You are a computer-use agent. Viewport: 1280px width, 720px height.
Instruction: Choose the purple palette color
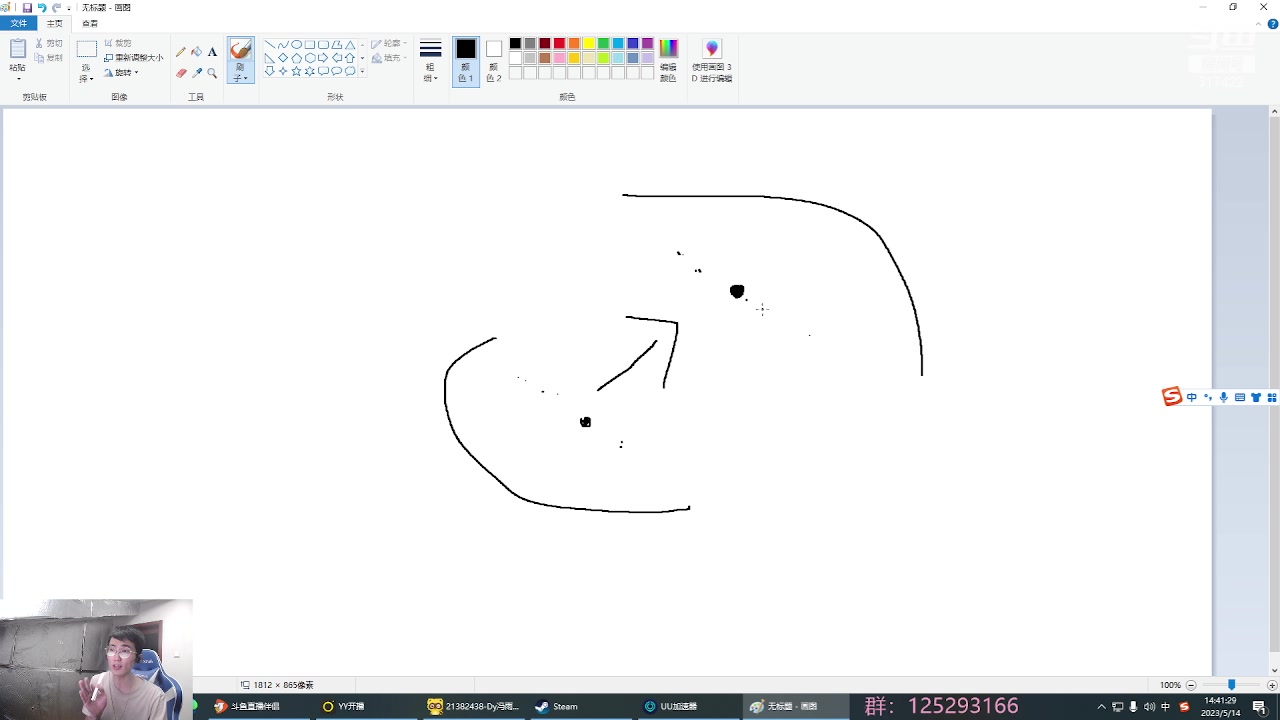(648, 43)
